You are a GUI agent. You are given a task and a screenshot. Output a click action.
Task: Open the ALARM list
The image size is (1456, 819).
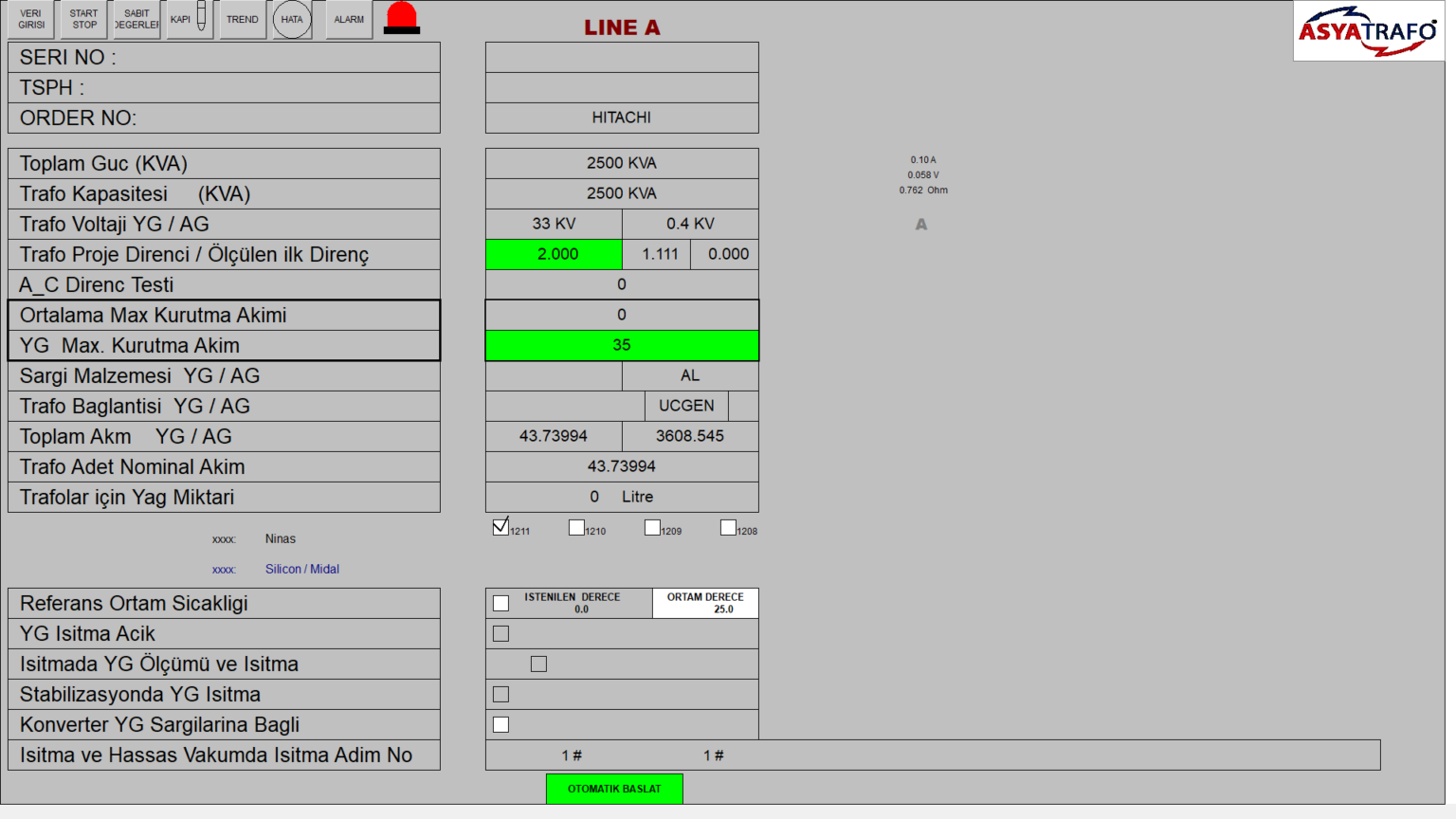point(347,19)
